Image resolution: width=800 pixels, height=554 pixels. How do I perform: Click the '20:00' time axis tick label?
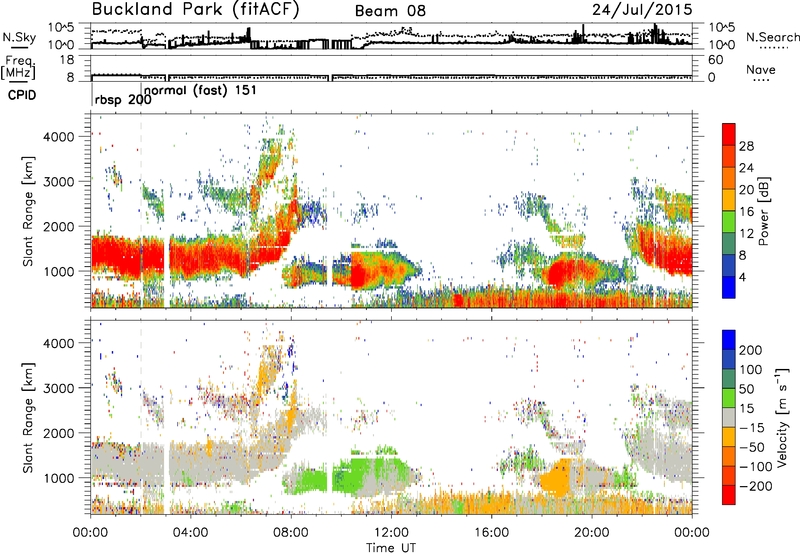click(x=592, y=533)
